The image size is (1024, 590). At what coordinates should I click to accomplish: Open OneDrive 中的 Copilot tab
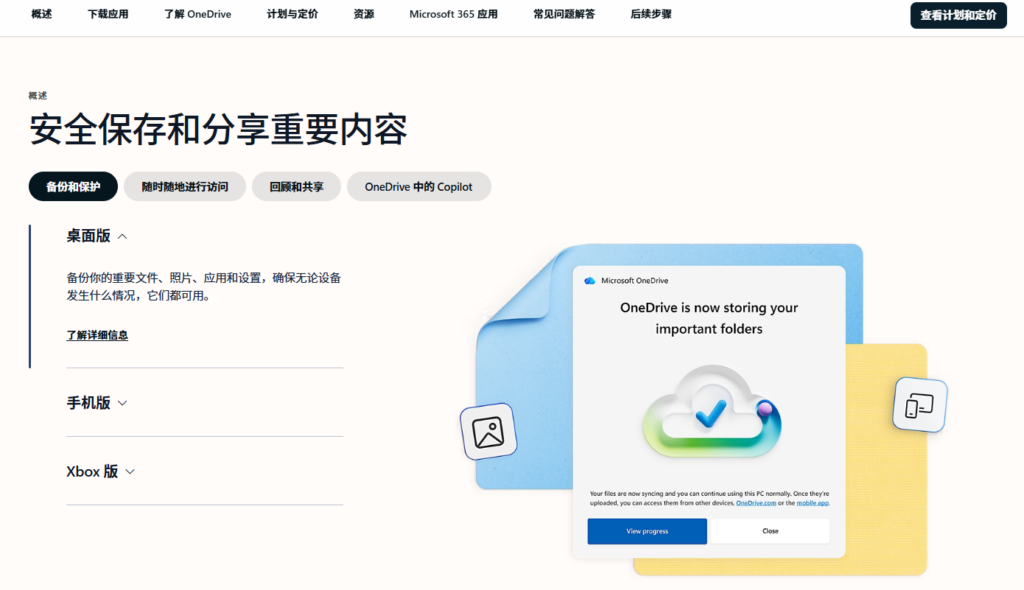point(419,186)
